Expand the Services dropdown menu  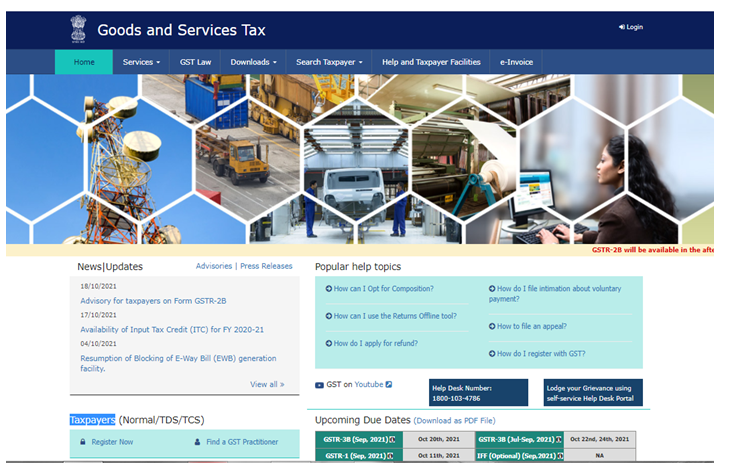pos(141,62)
